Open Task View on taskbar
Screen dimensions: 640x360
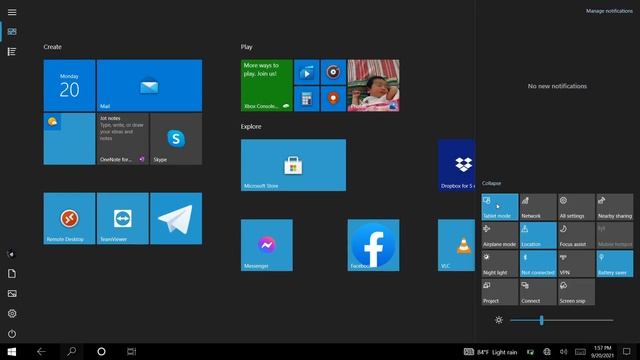tap(131, 351)
